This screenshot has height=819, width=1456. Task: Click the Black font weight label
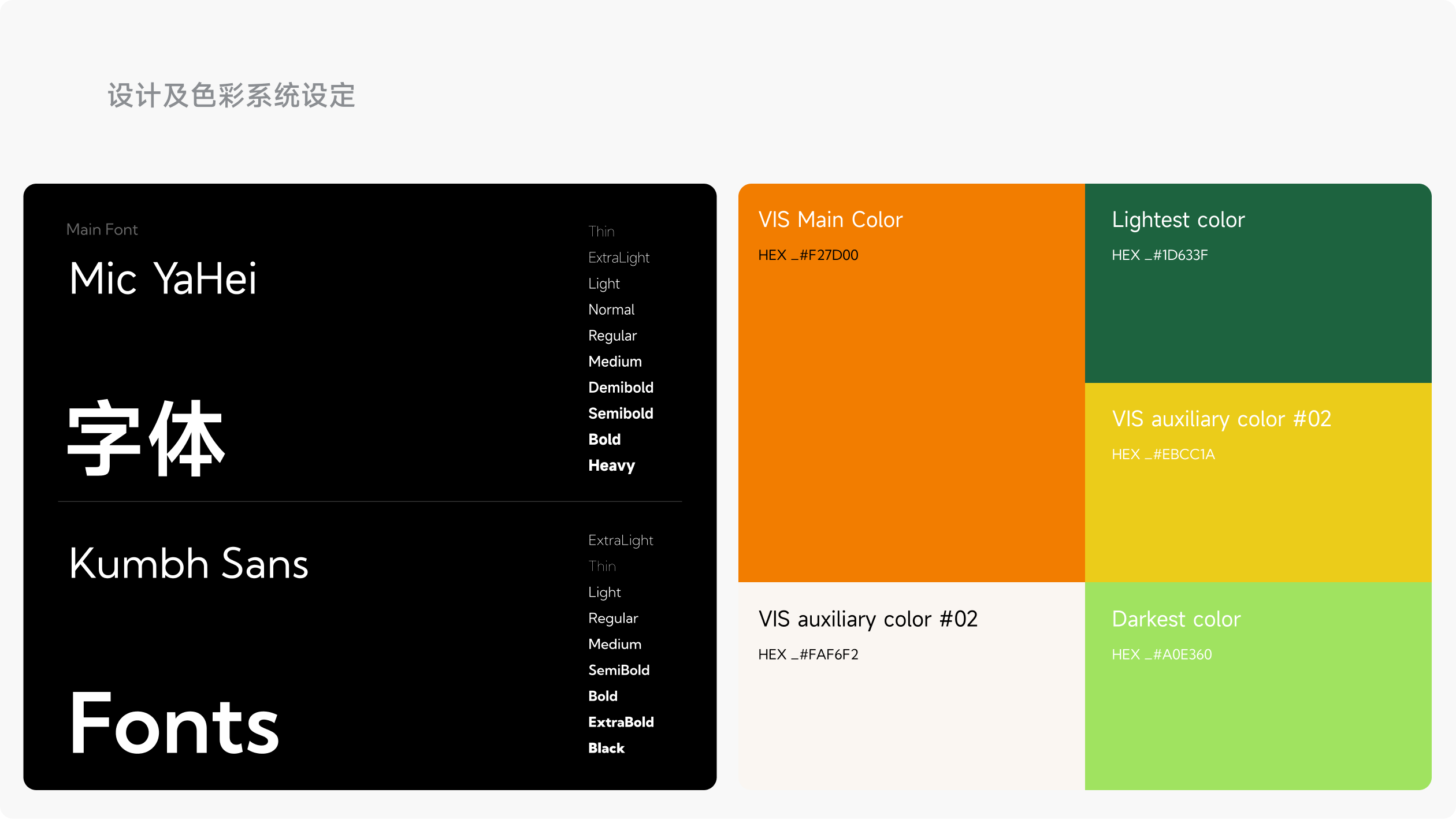pyautogui.click(x=606, y=748)
